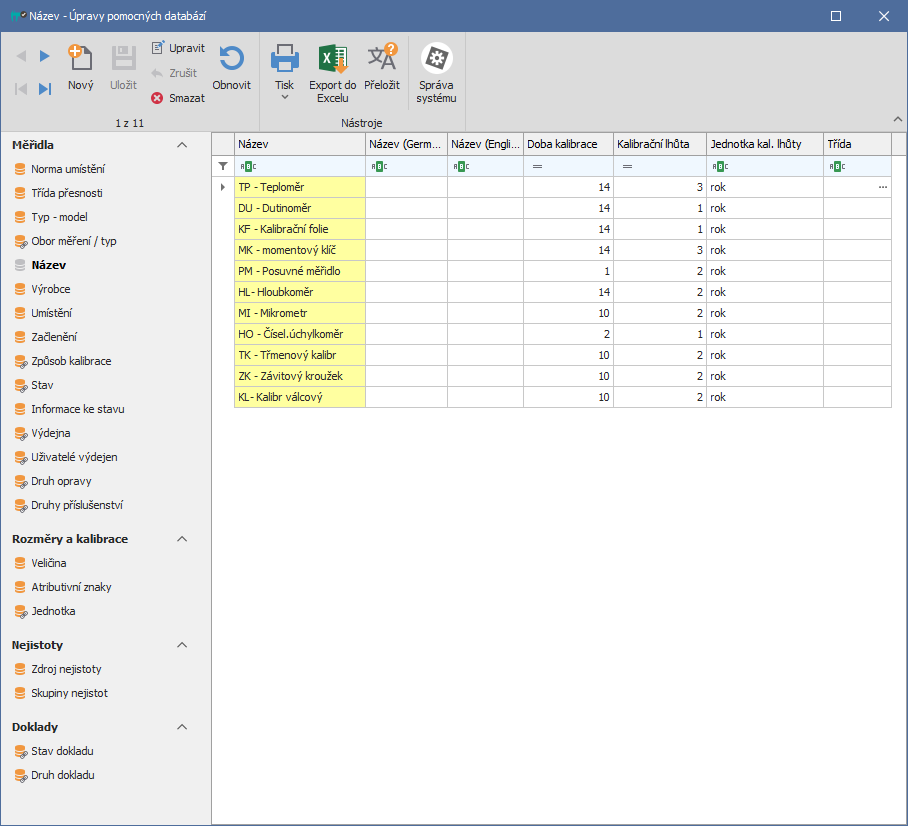
Task: Edit the record with Upravit
Action: tap(178, 48)
